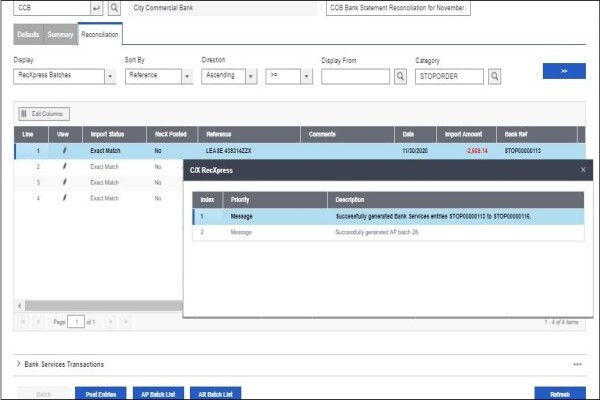Click the go arrow beside CCB field

[96, 8]
